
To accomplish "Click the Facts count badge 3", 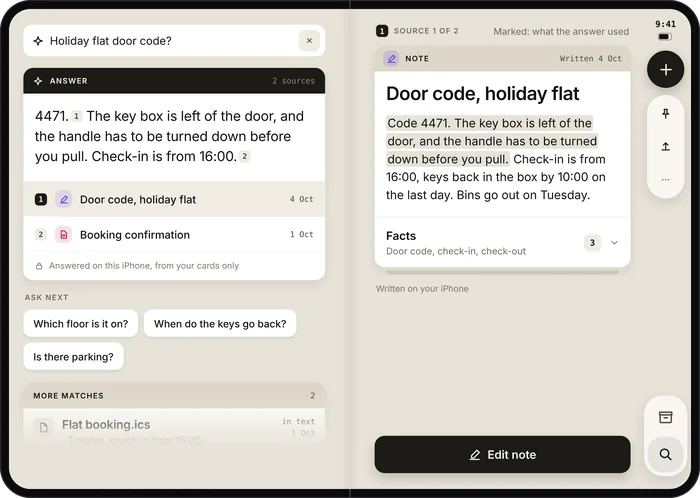I will (x=592, y=243).
